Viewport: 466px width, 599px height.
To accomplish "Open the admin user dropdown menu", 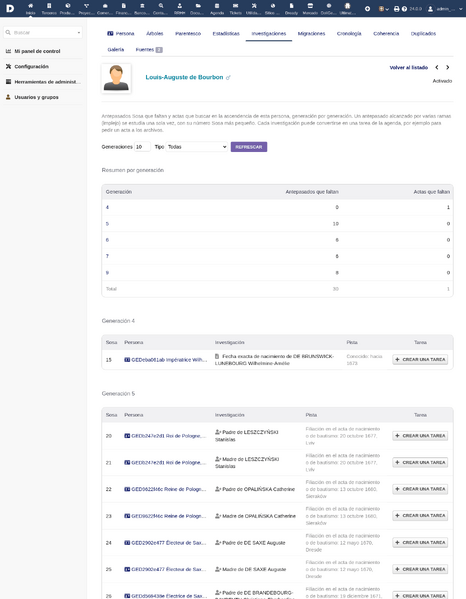I will (x=445, y=8).
